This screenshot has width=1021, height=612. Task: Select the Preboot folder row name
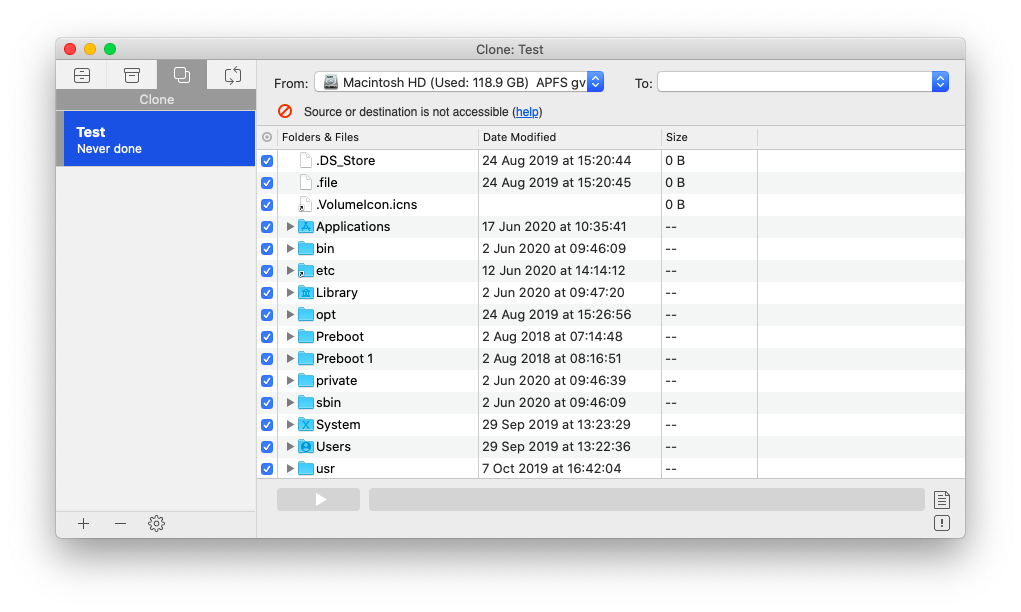click(340, 337)
